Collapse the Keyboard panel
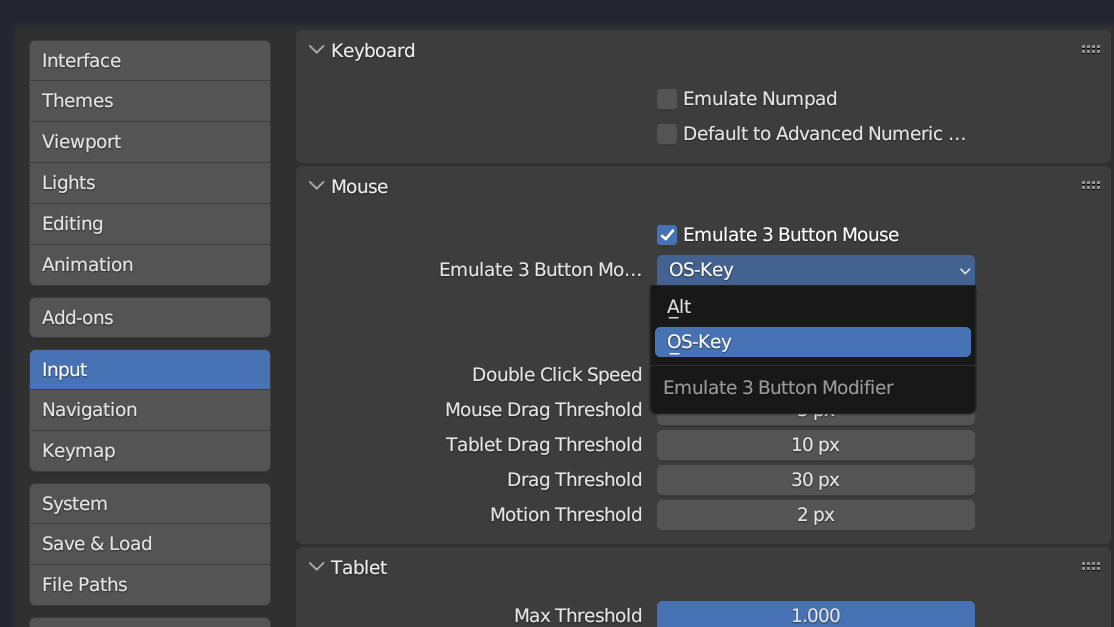This screenshot has height=627, width=1114. point(317,50)
